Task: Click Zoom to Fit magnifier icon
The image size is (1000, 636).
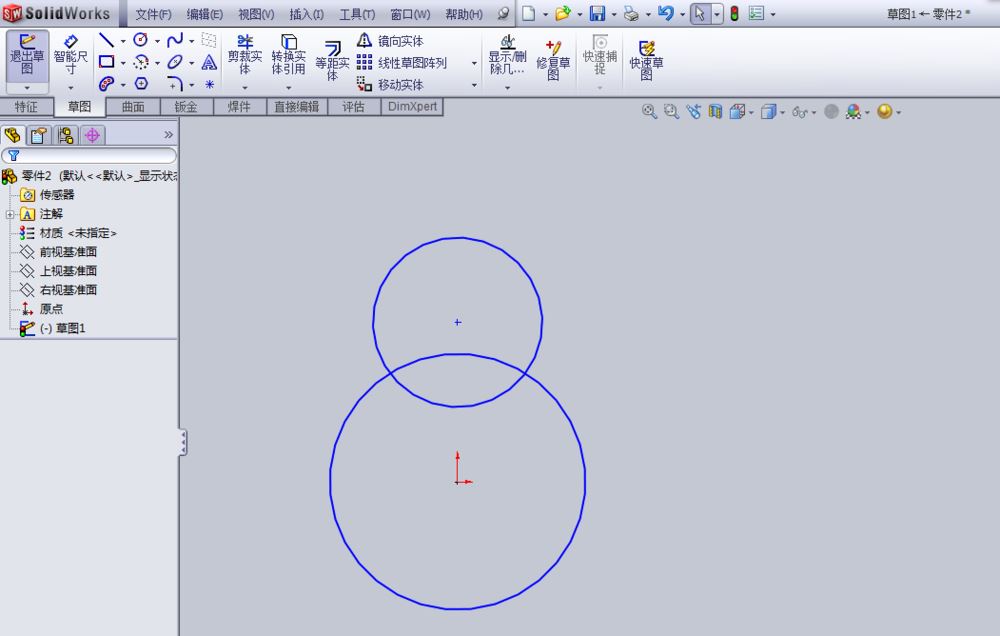Action: tap(649, 112)
